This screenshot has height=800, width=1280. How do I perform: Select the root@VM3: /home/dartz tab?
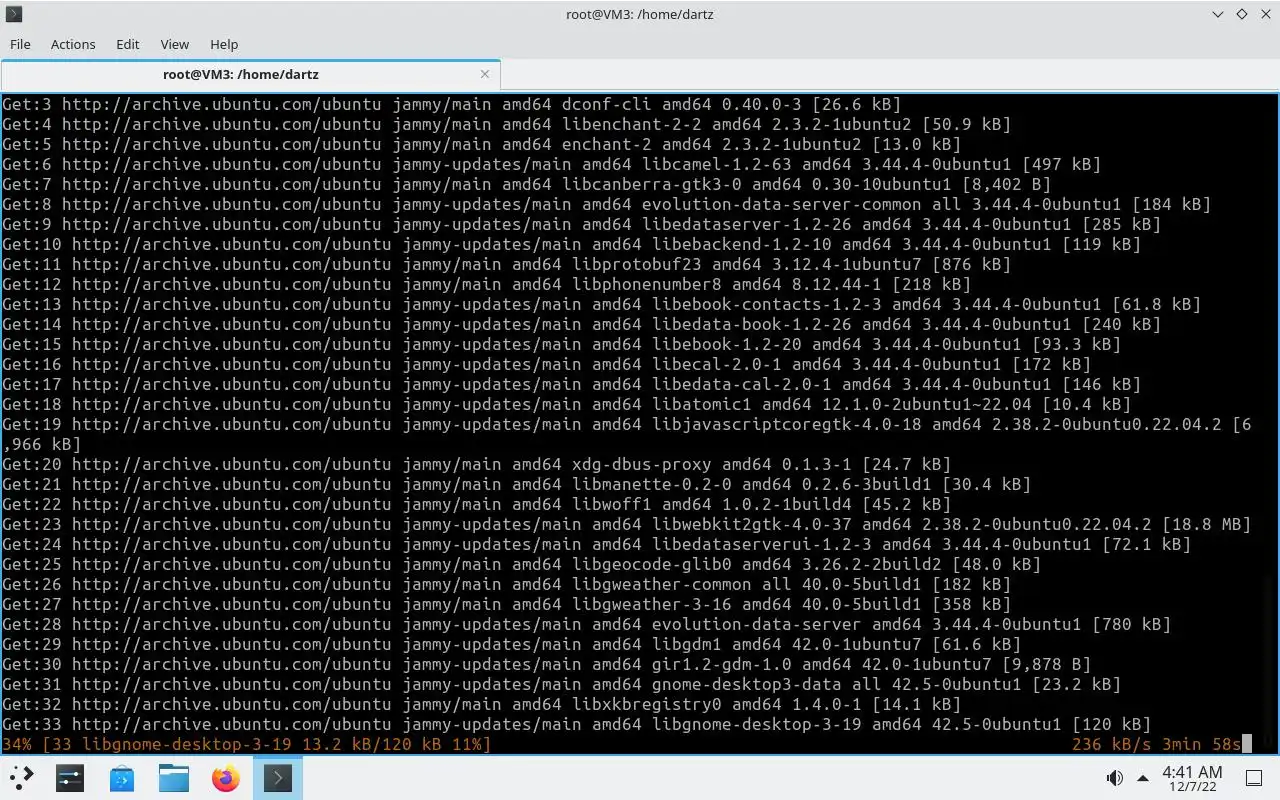coord(240,74)
